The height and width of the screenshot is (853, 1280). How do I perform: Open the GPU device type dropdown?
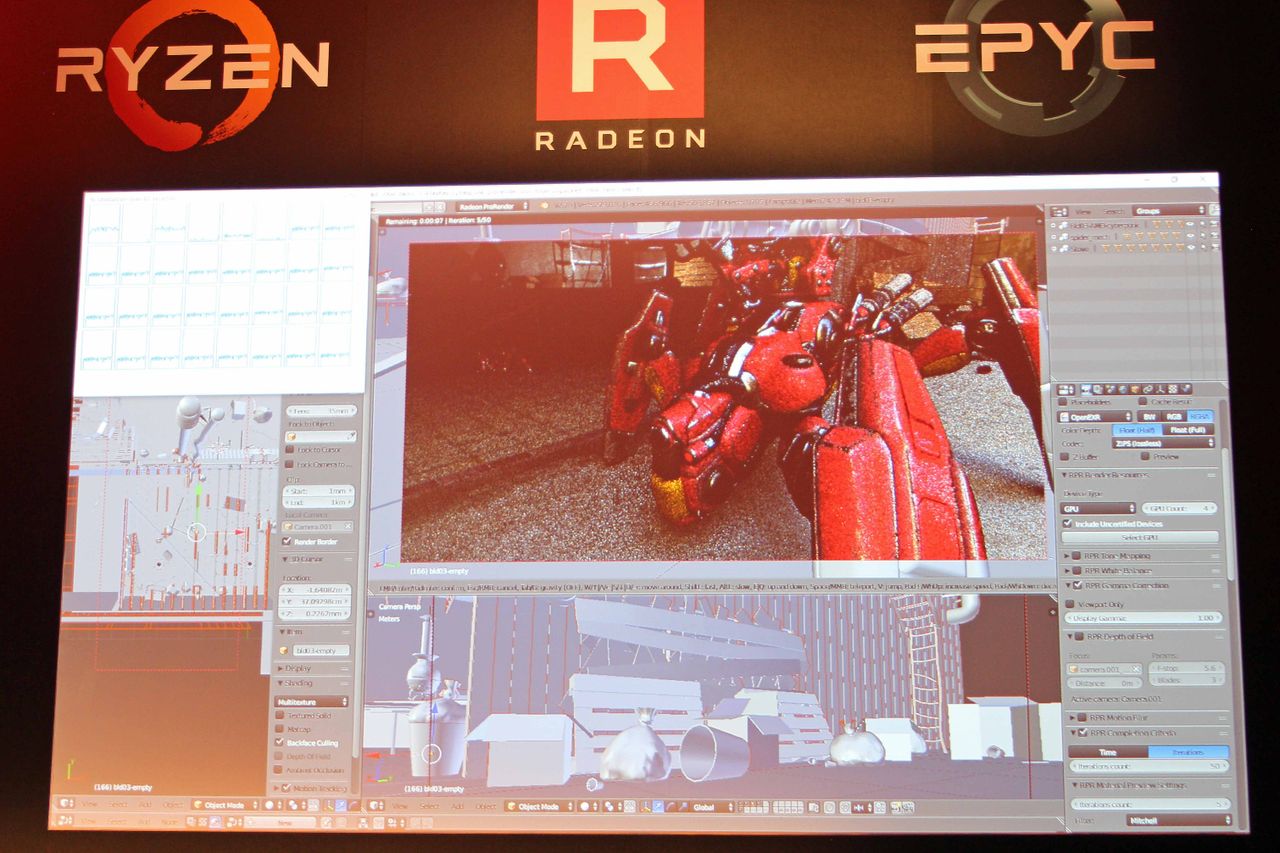(1098, 508)
